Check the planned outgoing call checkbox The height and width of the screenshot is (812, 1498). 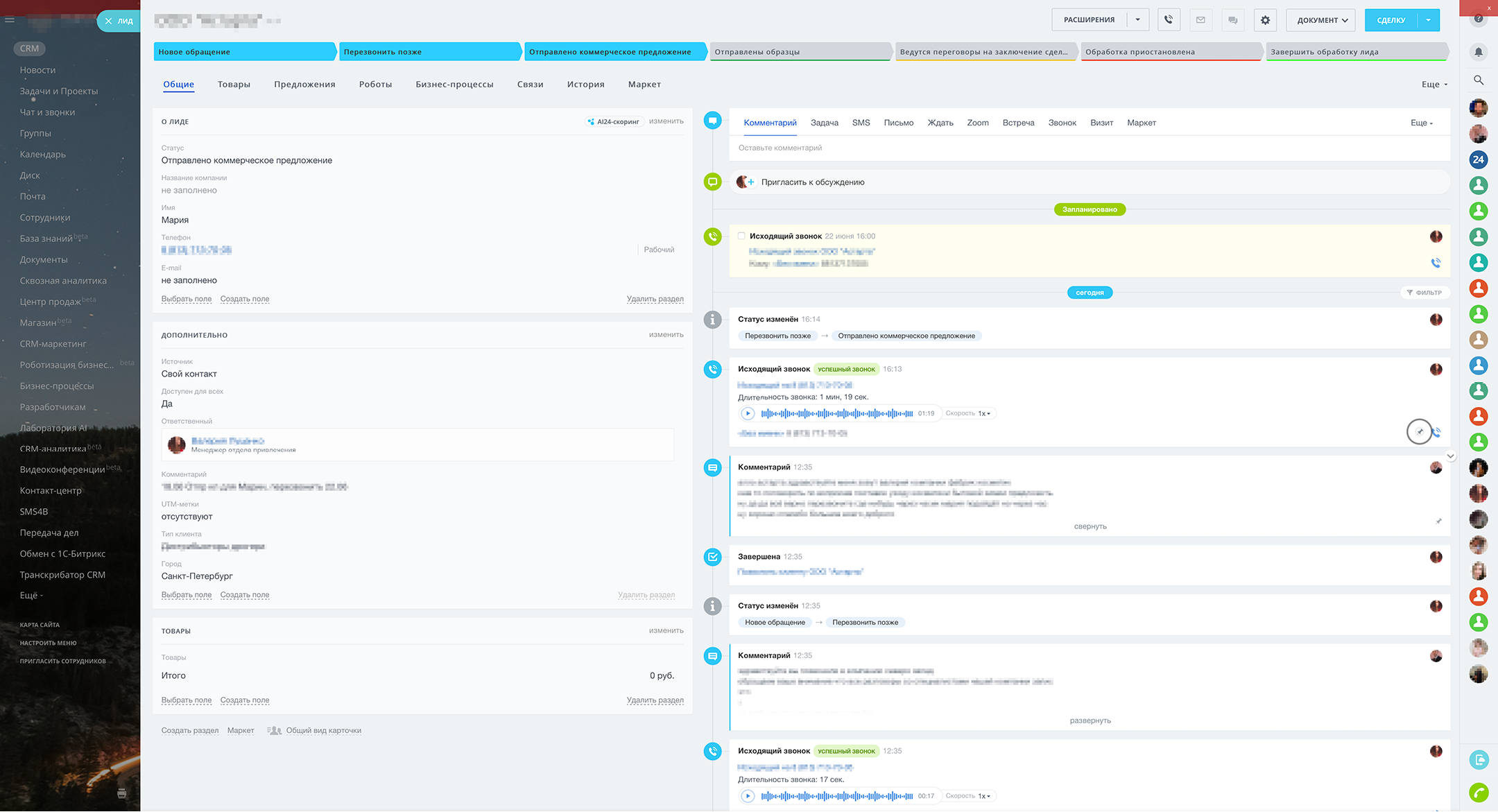point(741,236)
